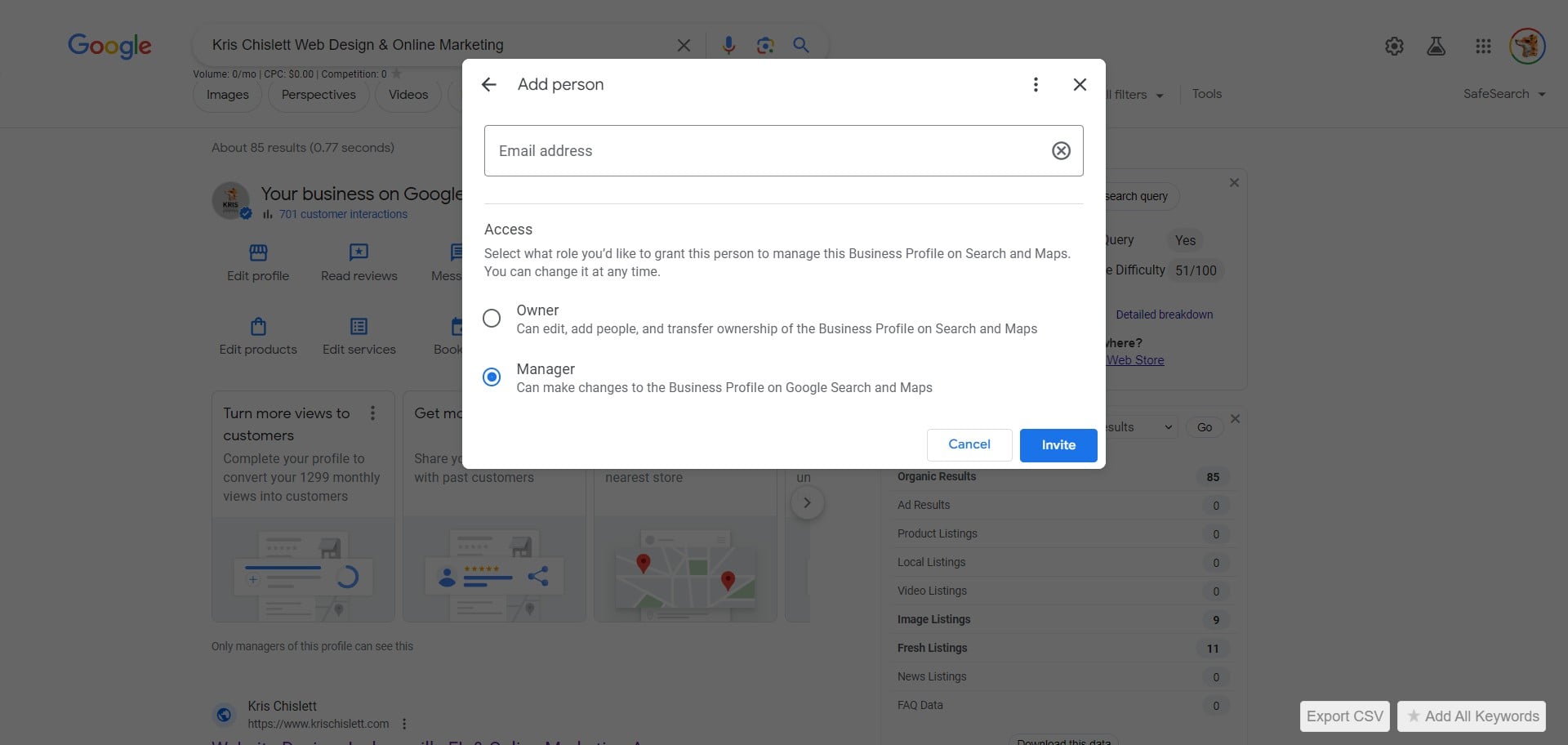
Task: Open the Google apps grid icon
Action: pos(1483,47)
